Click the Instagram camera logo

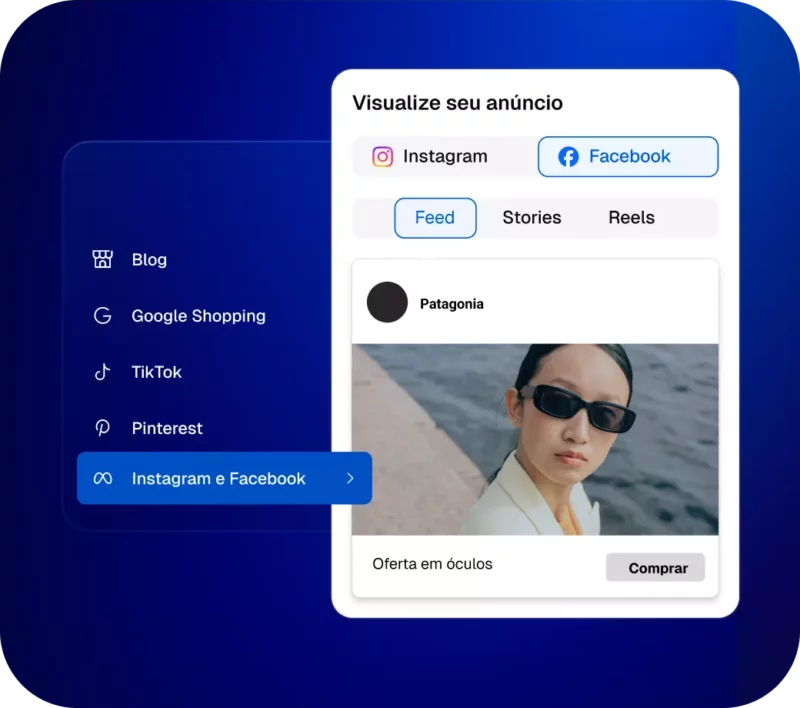pos(382,157)
